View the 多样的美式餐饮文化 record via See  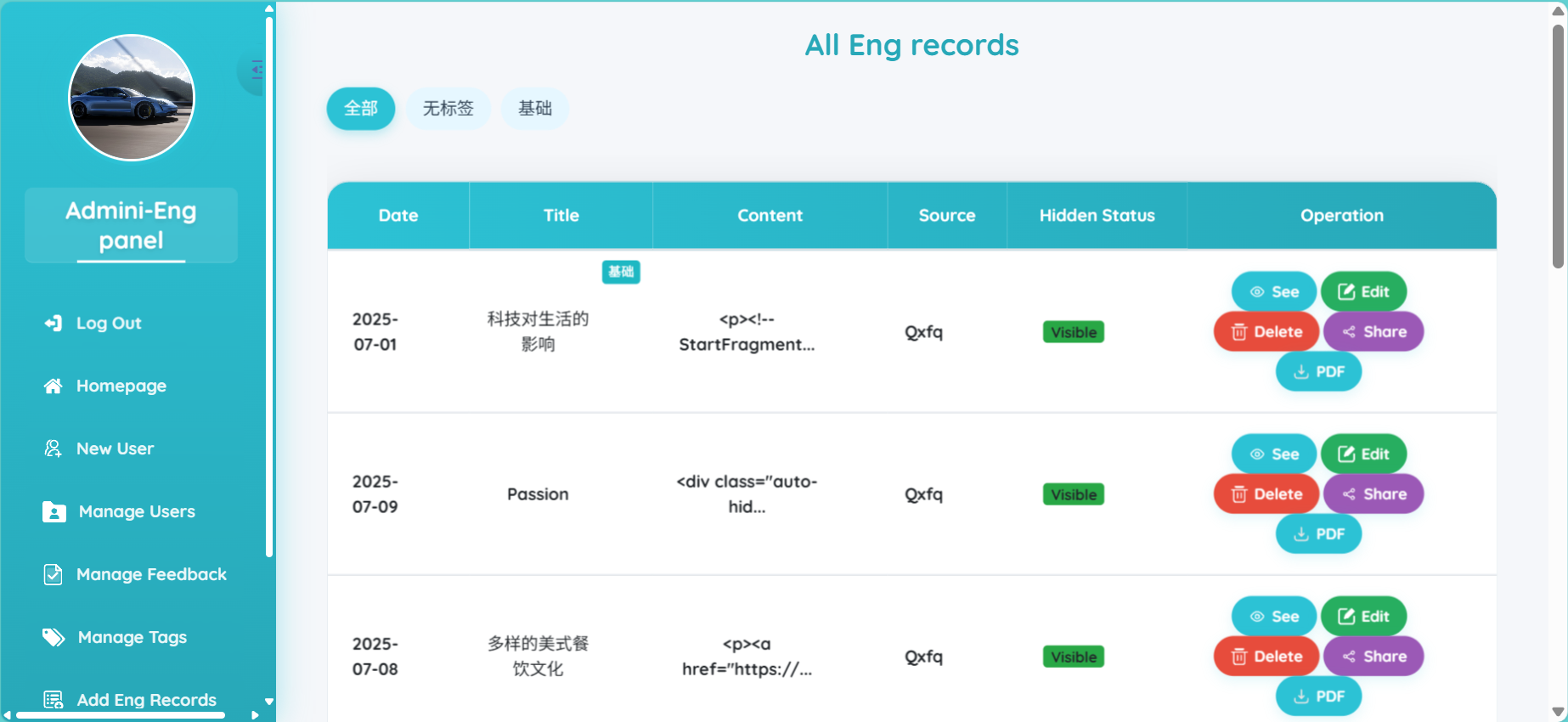click(1273, 616)
